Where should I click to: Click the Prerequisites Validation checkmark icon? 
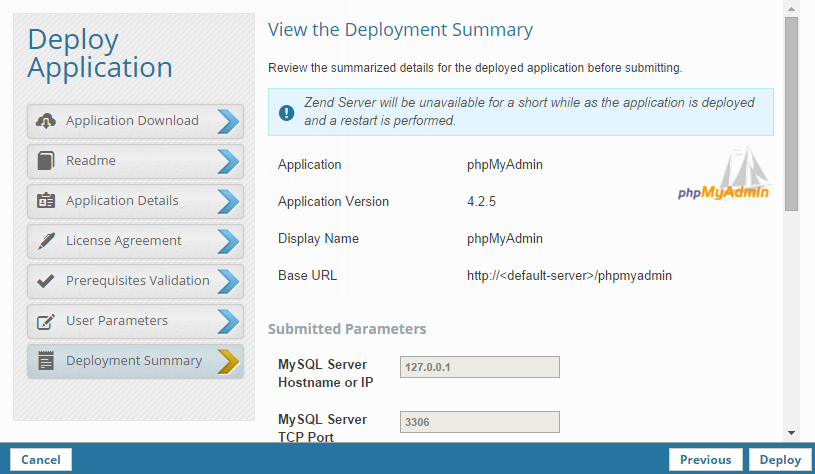click(45, 281)
